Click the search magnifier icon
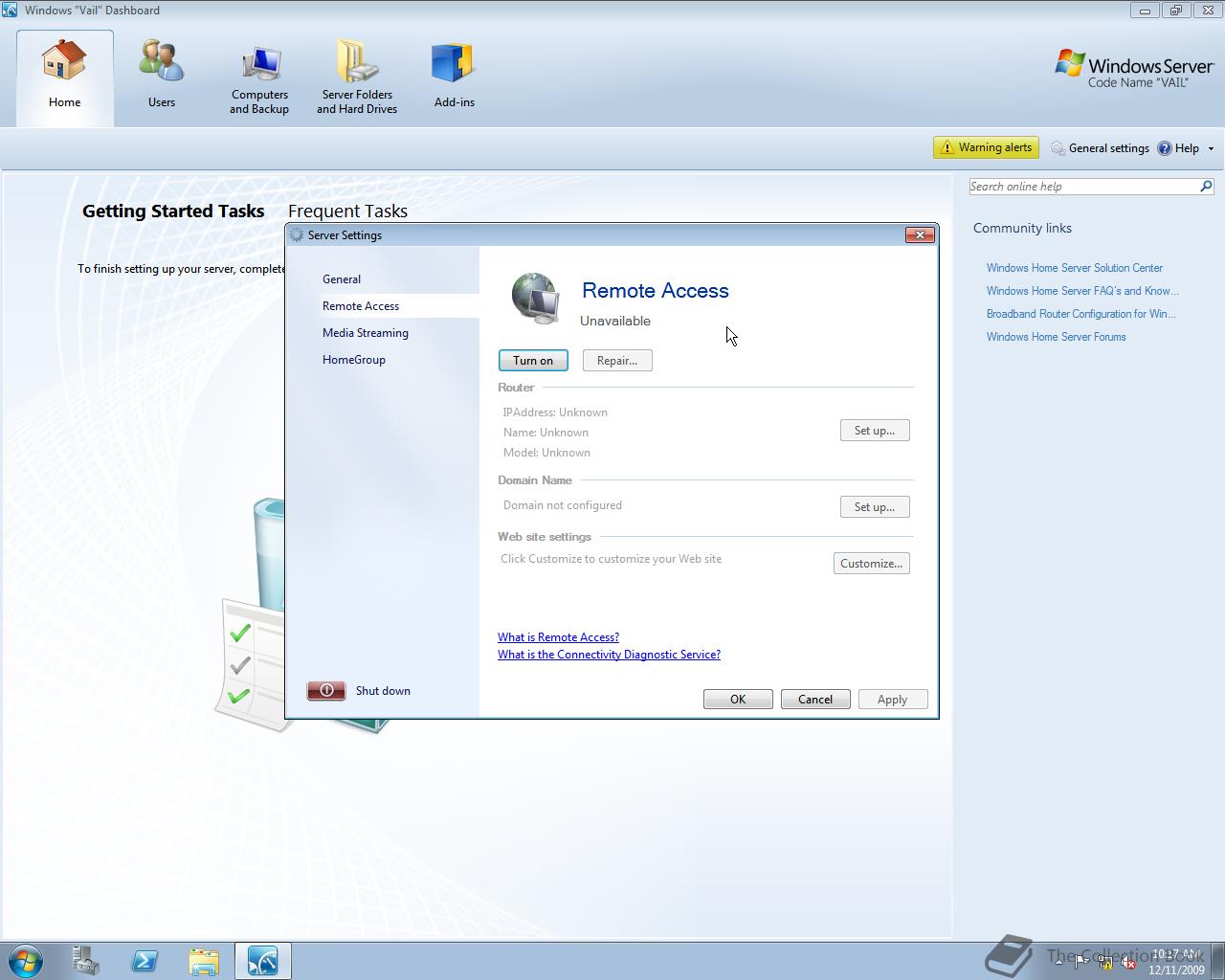1225x980 pixels. click(x=1206, y=187)
